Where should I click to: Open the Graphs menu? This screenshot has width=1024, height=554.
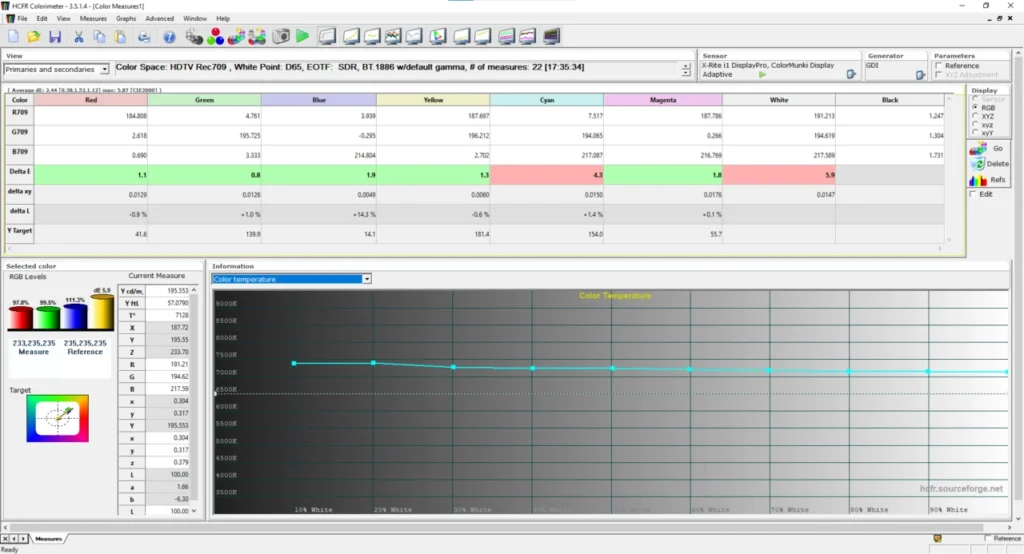[126, 19]
